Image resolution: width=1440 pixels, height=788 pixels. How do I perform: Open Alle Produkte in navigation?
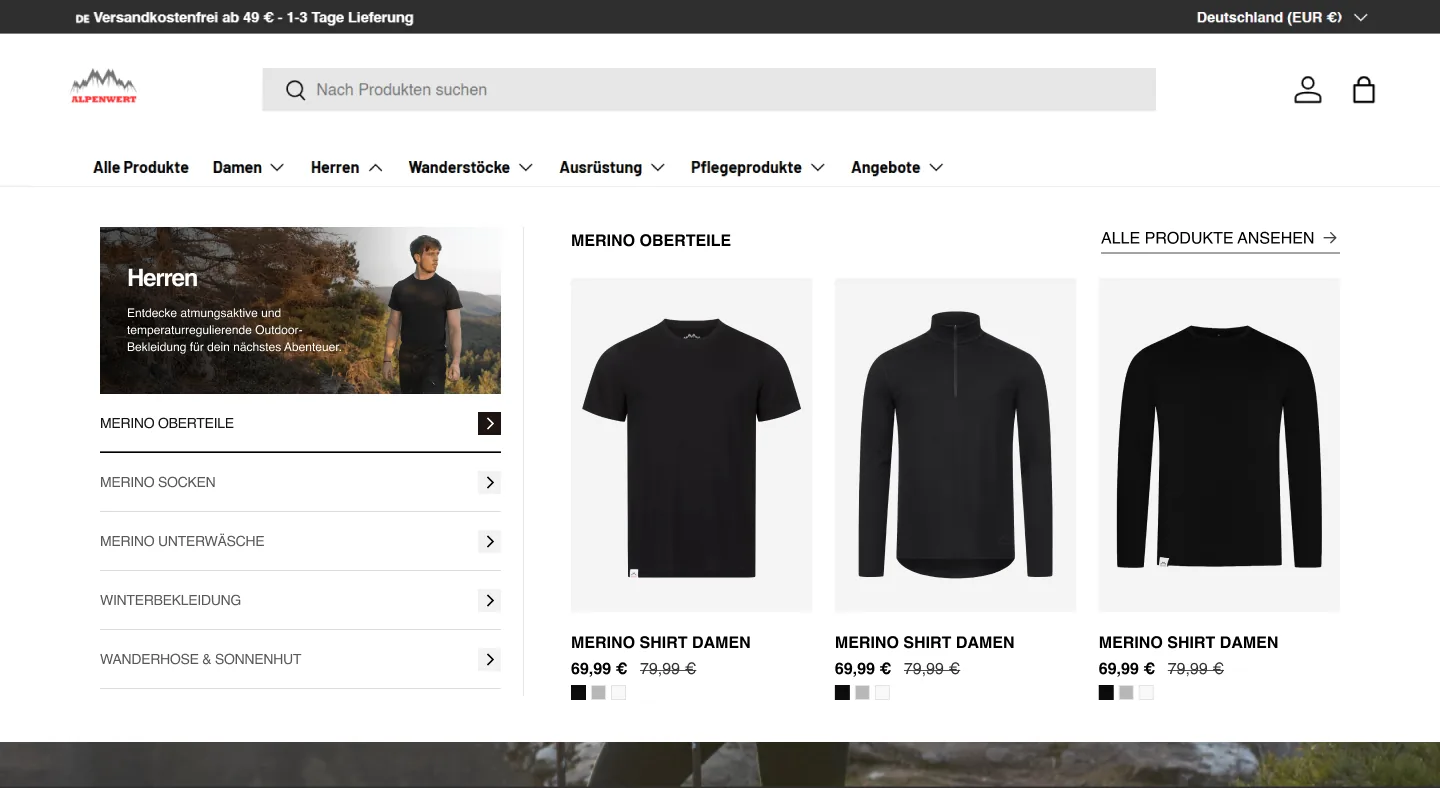pyautogui.click(x=141, y=167)
